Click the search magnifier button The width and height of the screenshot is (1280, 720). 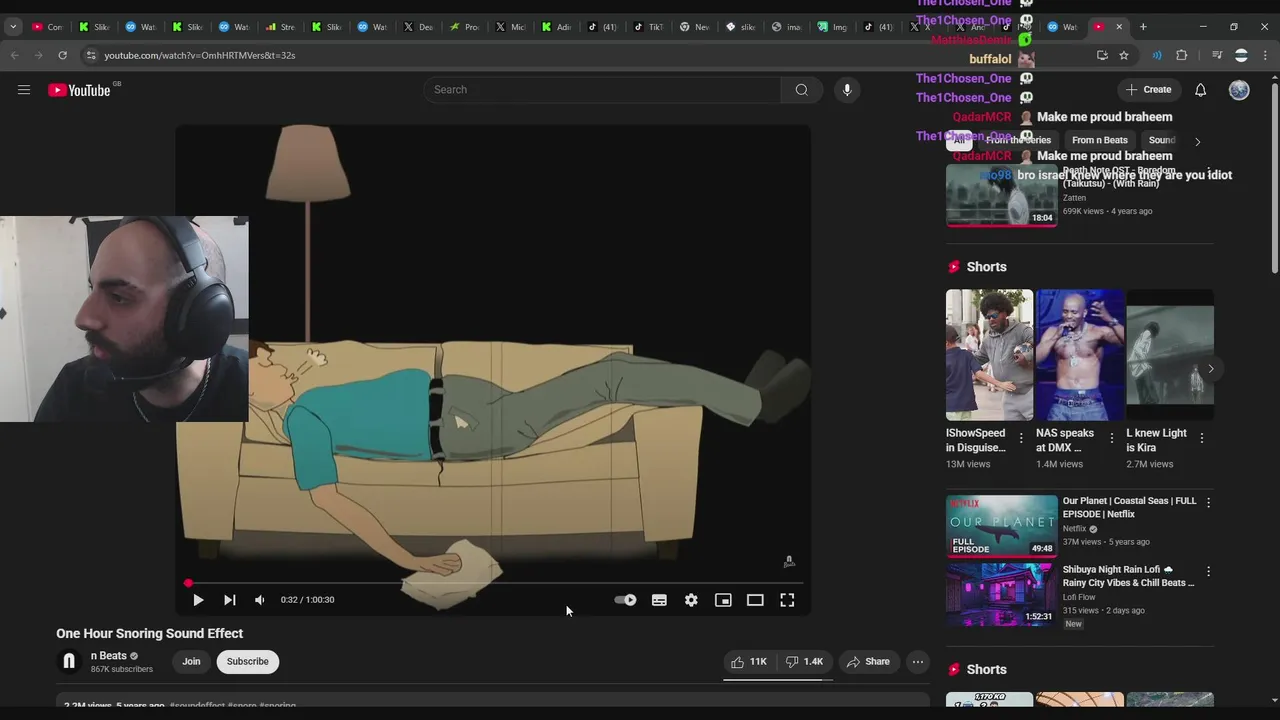point(801,90)
